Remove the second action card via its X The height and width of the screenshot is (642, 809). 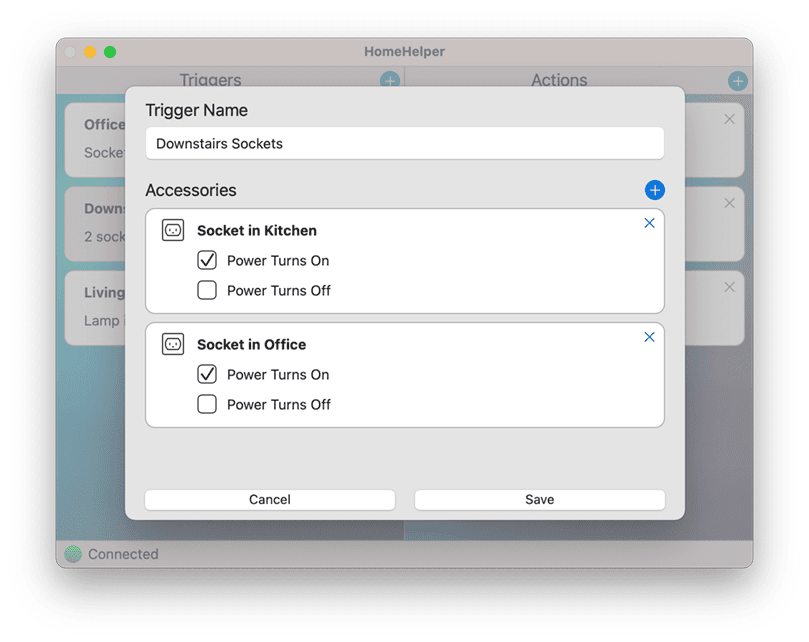[728, 203]
